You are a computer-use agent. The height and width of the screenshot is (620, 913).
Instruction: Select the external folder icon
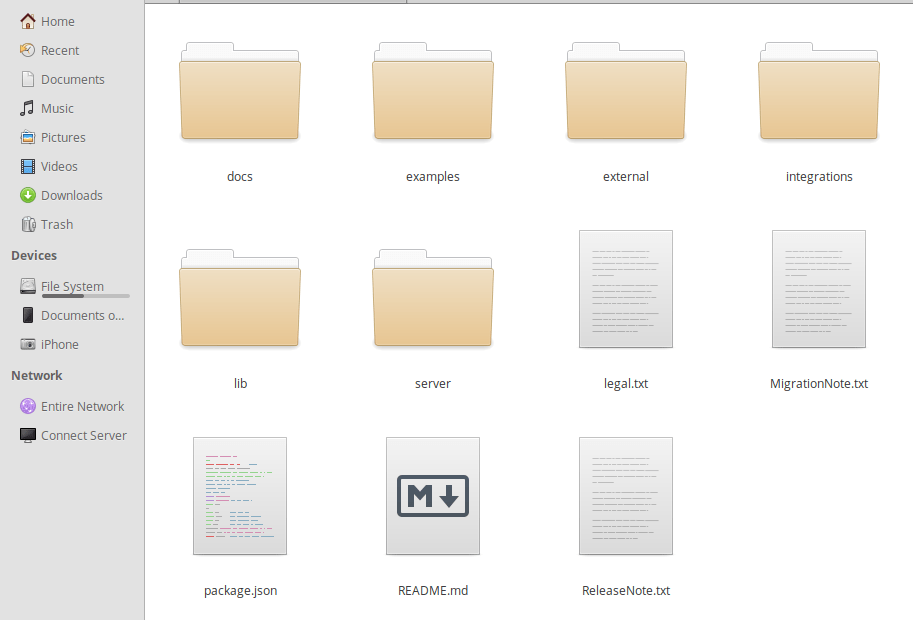click(626, 91)
